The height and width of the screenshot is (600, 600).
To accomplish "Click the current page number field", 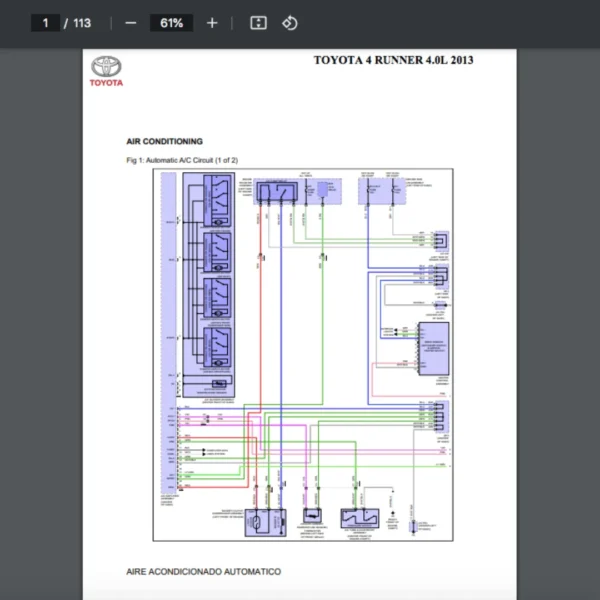I will click(45, 23).
